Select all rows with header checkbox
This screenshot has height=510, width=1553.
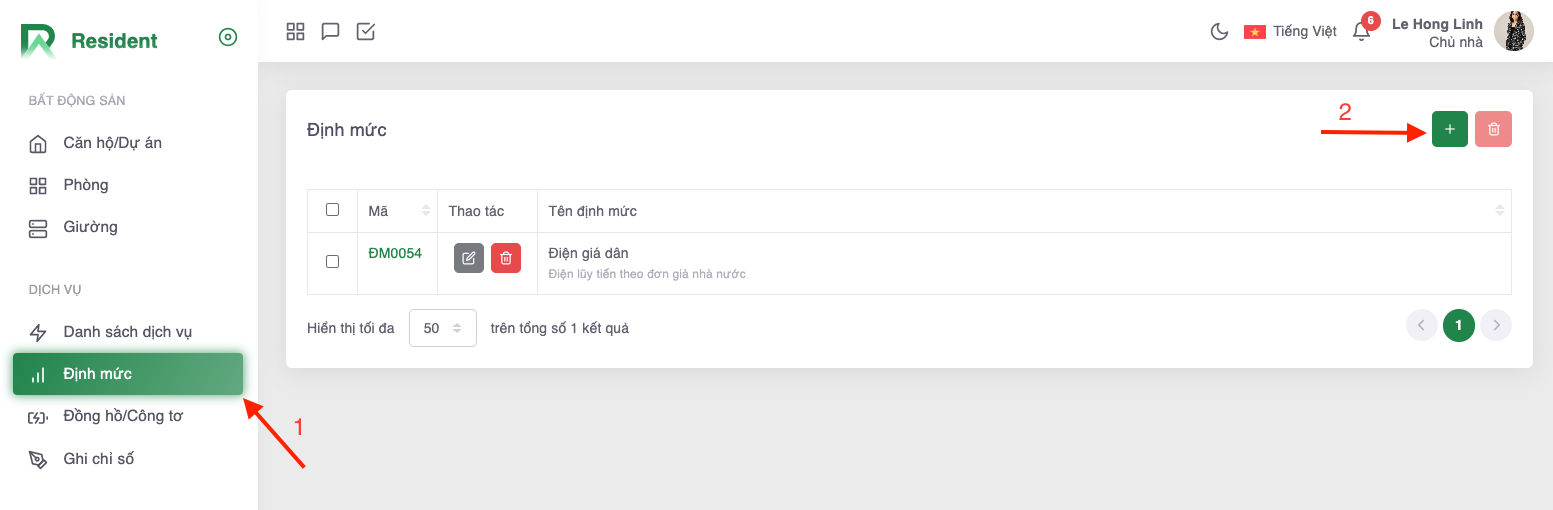[x=333, y=210]
